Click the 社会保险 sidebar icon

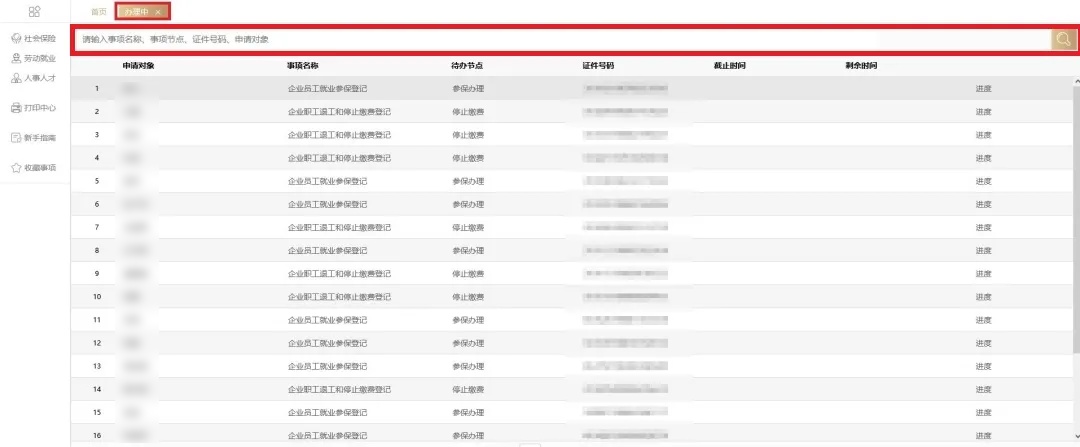15,39
